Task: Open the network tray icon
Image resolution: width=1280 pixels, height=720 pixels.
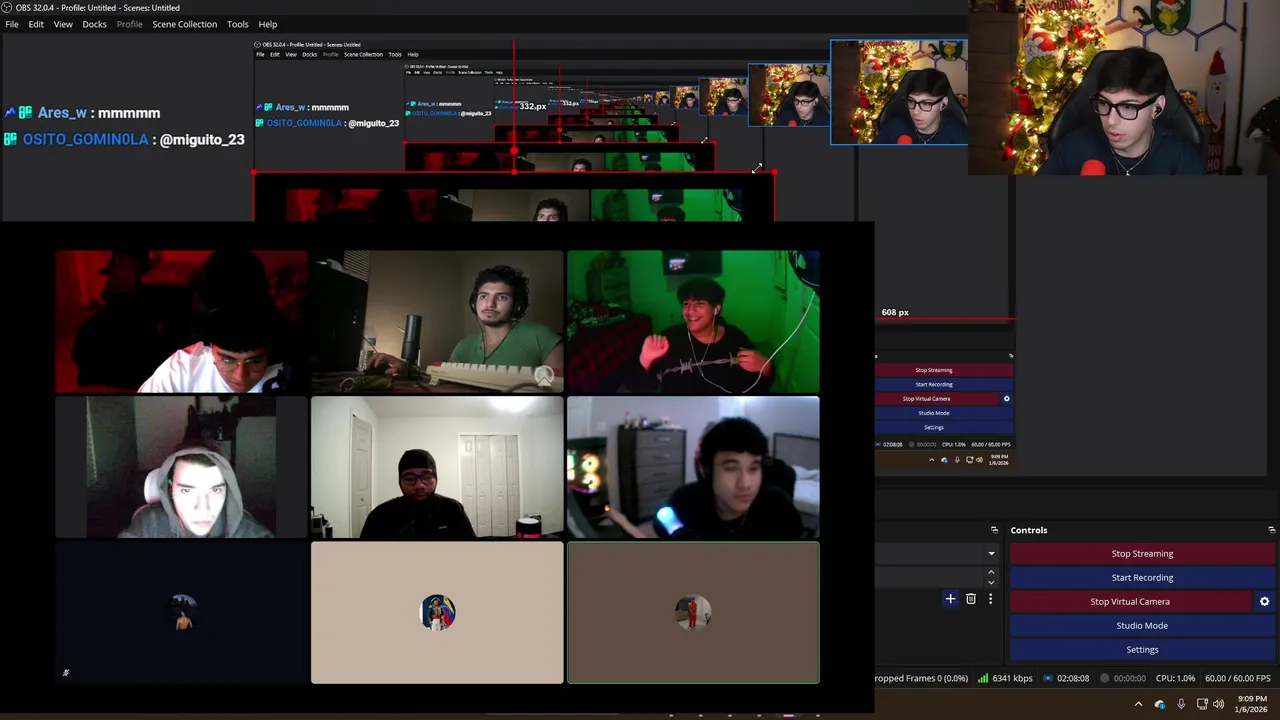Action: (1202, 704)
